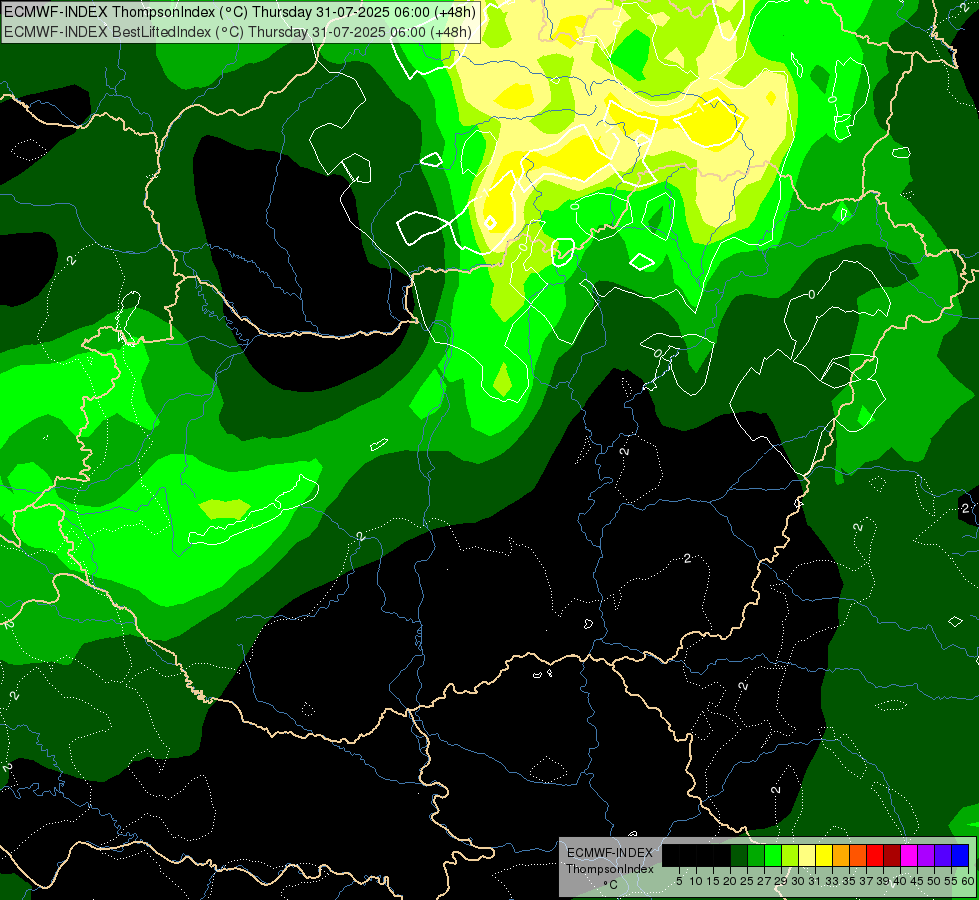Select the pure blue legend swatch (55-60)
The height and width of the screenshot is (900, 979).
pos(960,855)
